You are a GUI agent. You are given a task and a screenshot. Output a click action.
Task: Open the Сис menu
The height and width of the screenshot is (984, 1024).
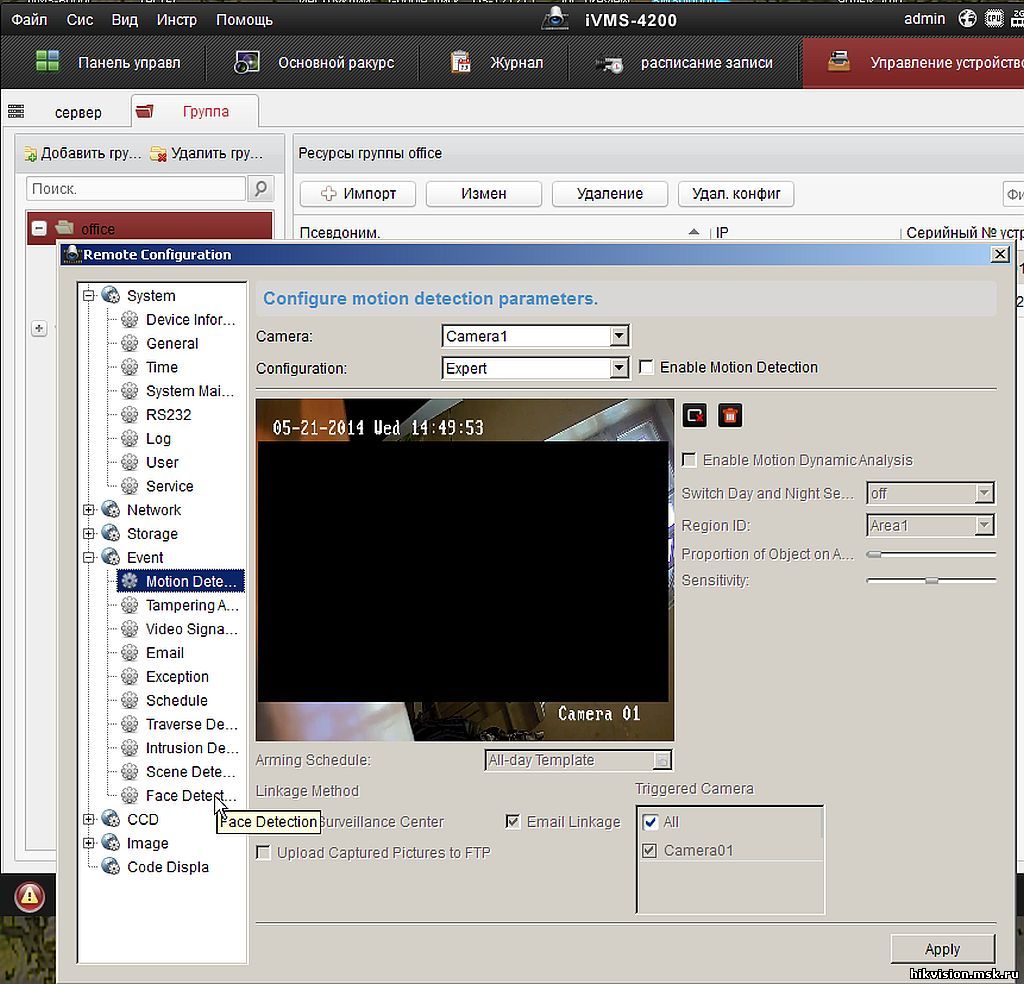pyautogui.click(x=80, y=20)
